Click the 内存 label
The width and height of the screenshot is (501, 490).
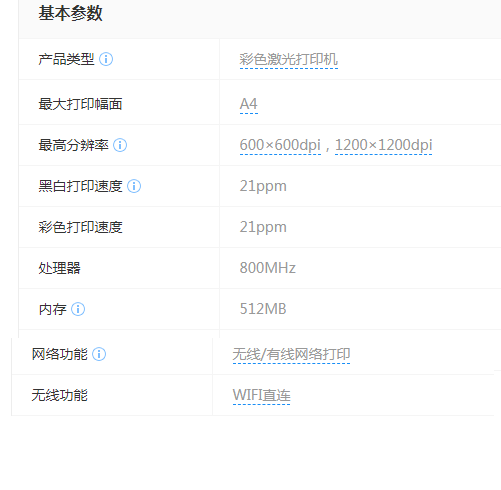52,309
